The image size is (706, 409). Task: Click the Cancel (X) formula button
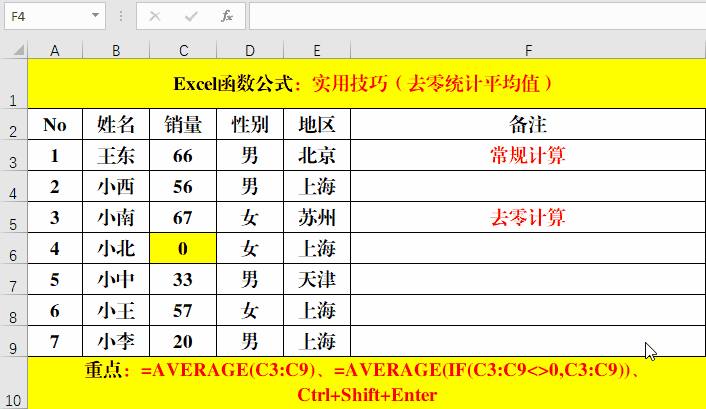tap(155, 17)
